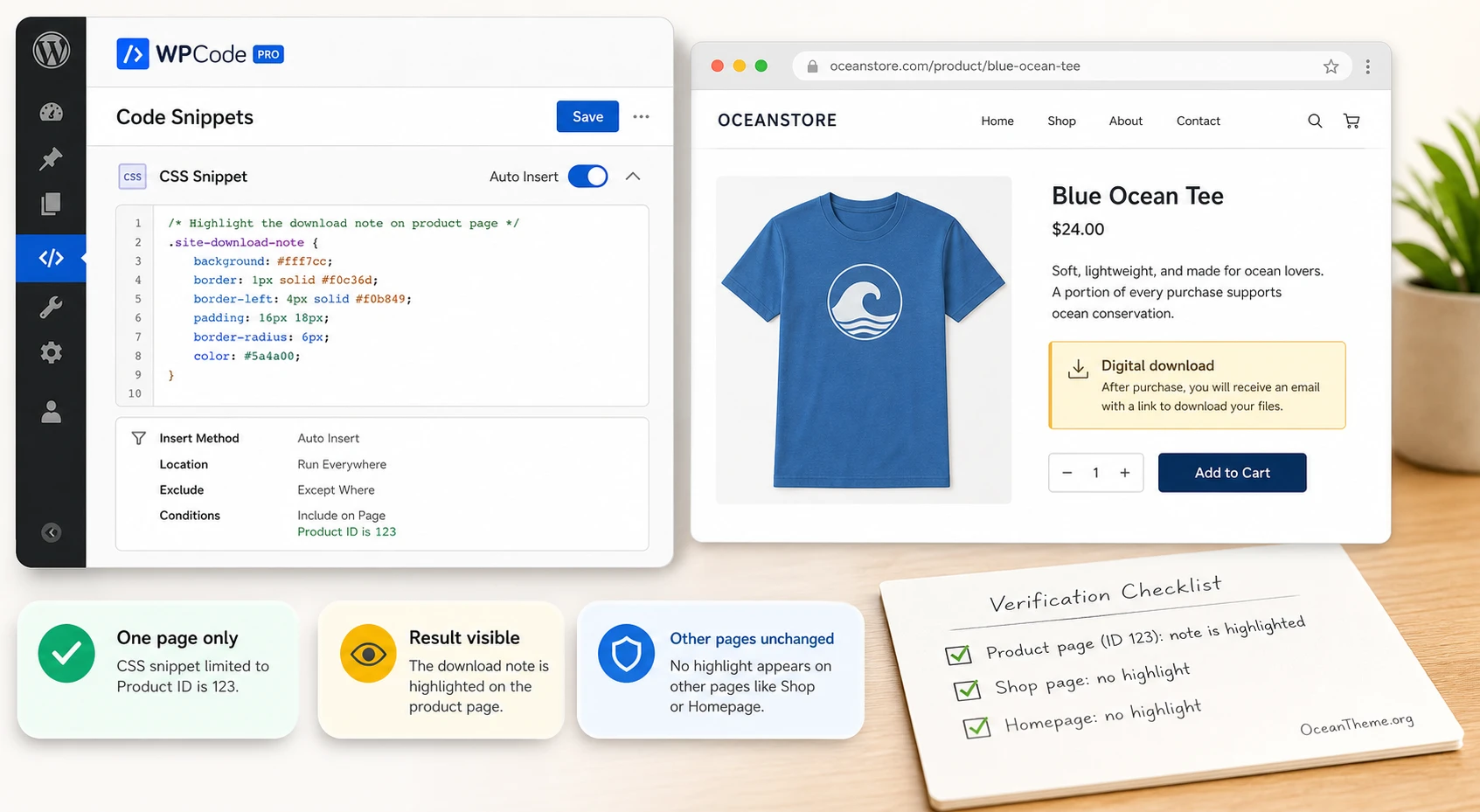Check the Homepage: no highlight checkbox
The image size is (1480, 812).
pyautogui.click(x=976, y=726)
